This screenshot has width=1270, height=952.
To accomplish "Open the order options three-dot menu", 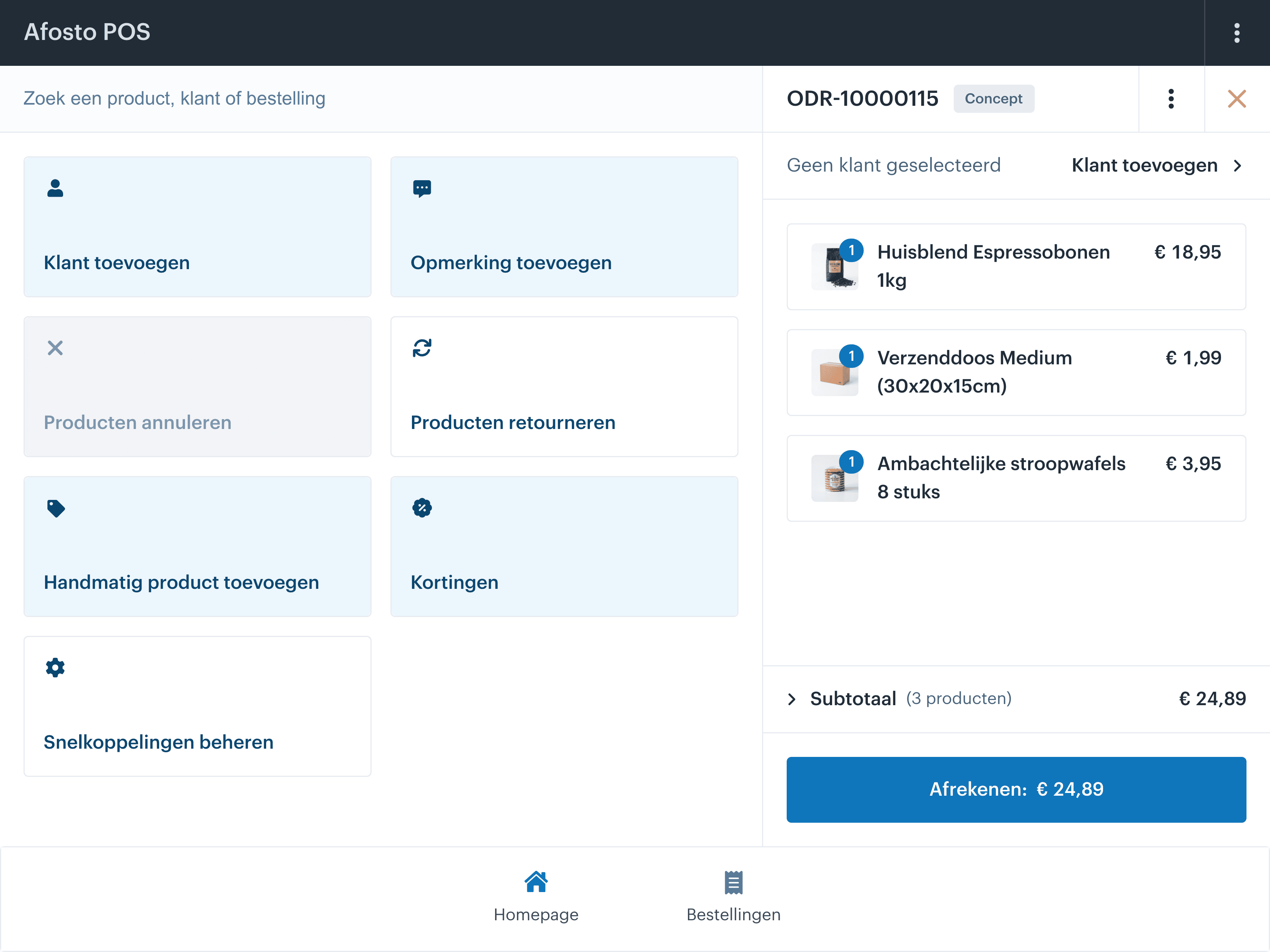I will pos(1171,99).
